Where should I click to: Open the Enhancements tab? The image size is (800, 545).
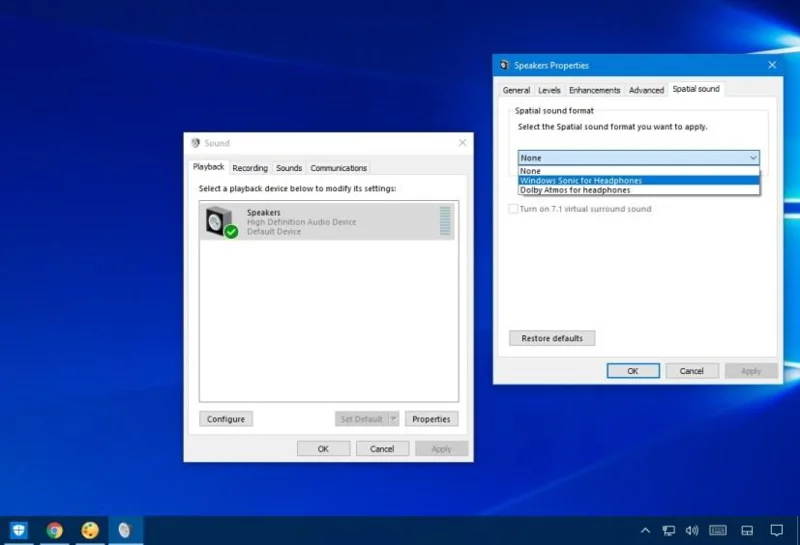tap(594, 90)
